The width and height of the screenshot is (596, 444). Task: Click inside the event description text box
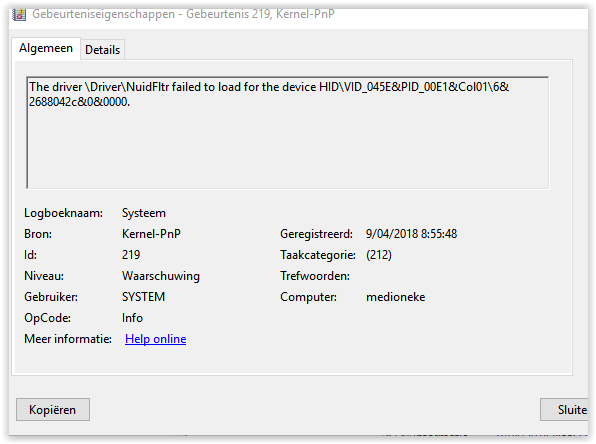click(x=288, y=133)
